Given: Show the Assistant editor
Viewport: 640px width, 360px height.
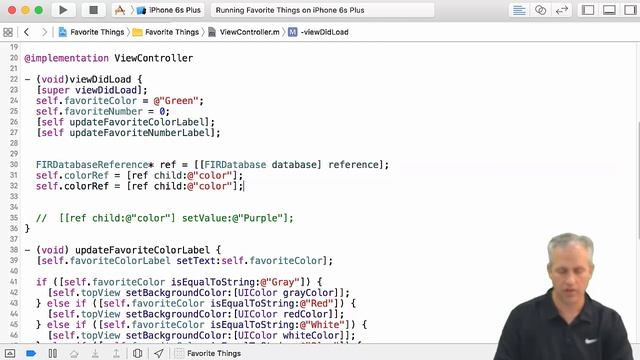Looking at the screenshot, I should (x=540, y=10).
